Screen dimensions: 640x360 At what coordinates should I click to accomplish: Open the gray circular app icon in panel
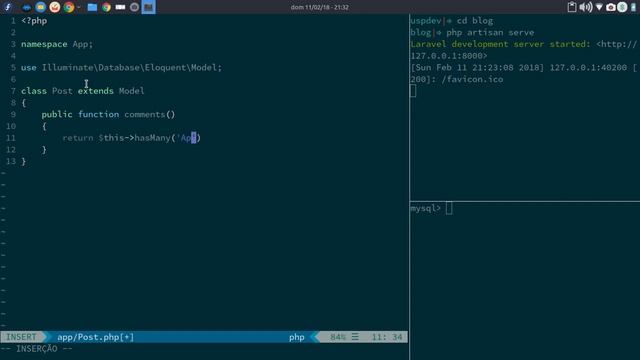tap(134, 7)
